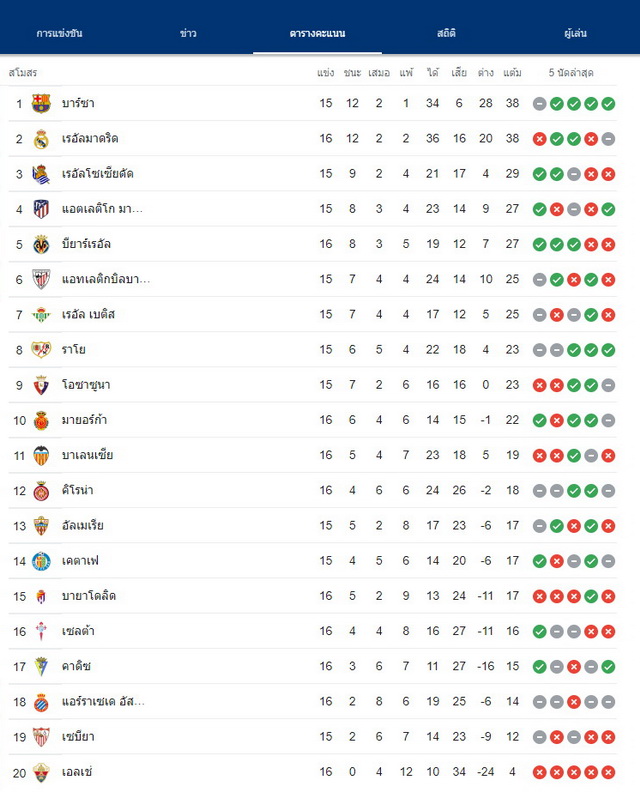This screenshot has height=793, width=640.
Task: Open the เรอัลโซเซียดัด team link
Action: point(98,173)
